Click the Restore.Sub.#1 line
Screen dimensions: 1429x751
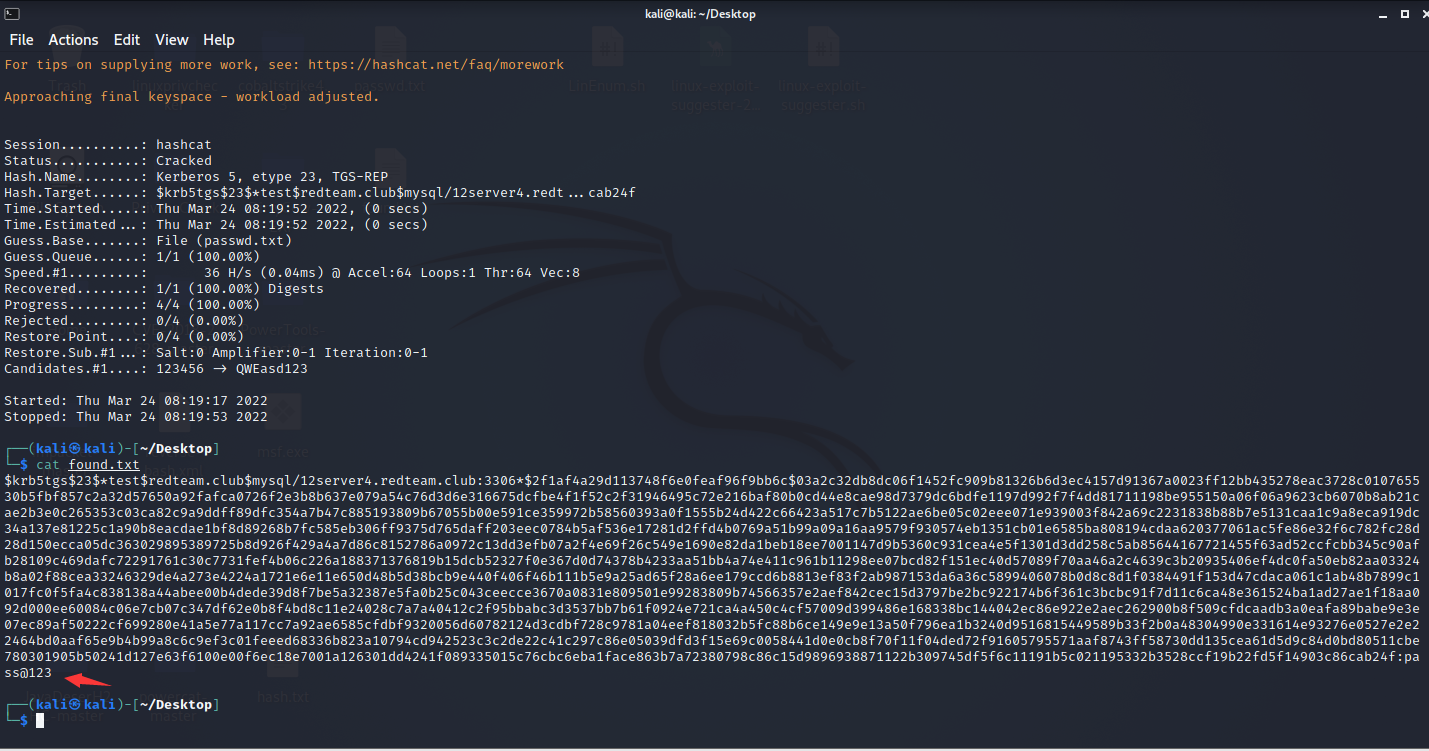point(216,352)
